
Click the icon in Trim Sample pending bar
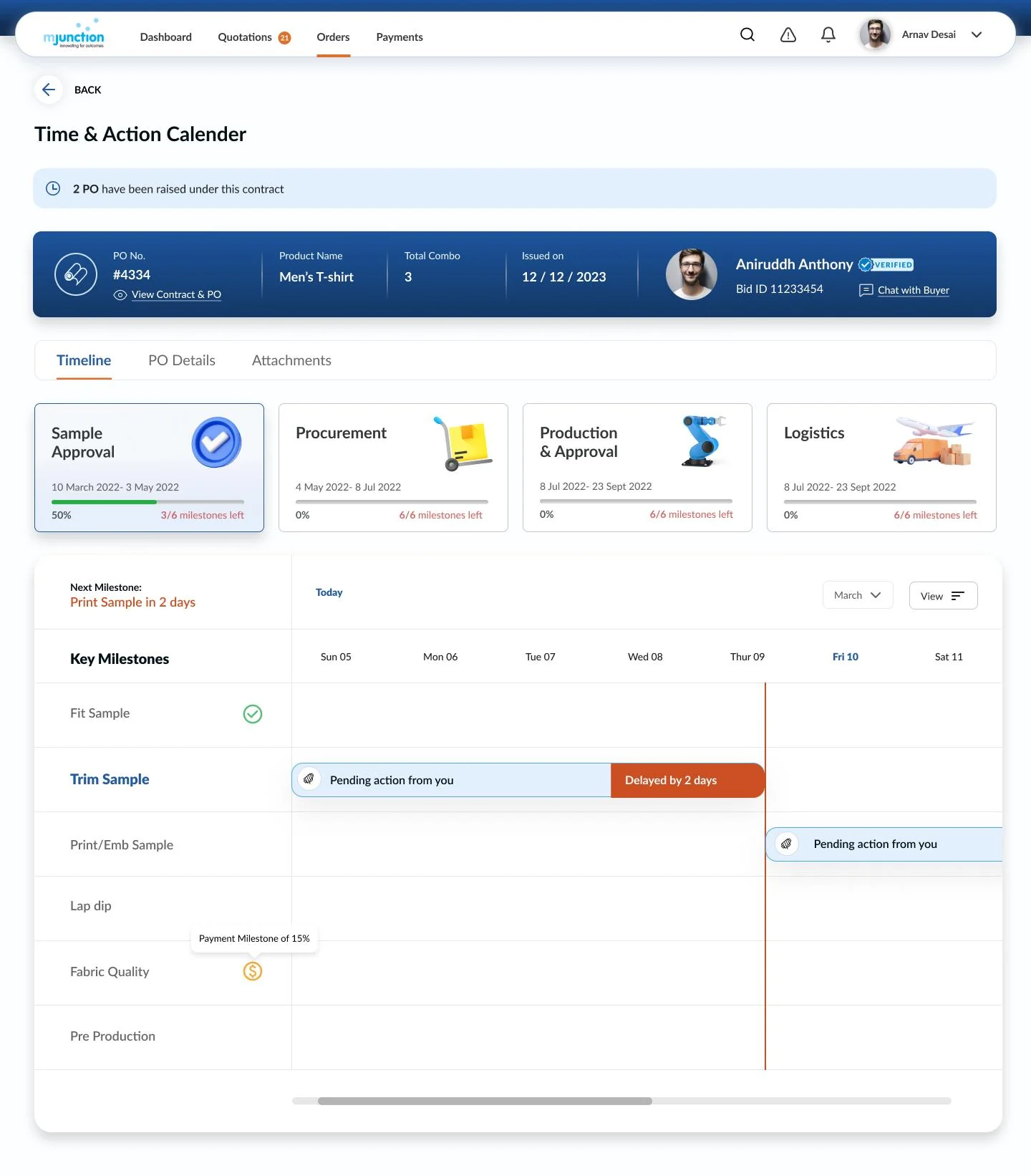[309, 779]
